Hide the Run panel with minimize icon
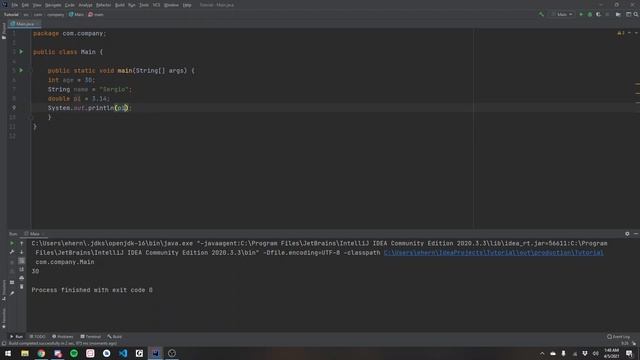The height and width of the screenshot is (360, 640). (636, 234)
